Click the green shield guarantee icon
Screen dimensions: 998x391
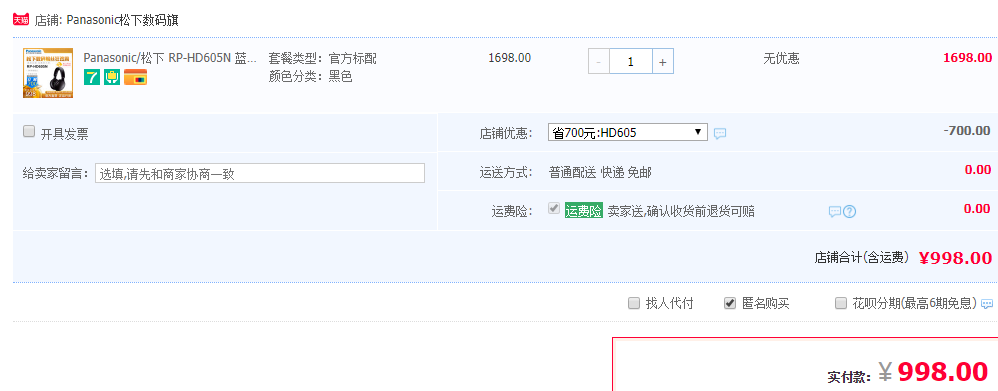[112, 77]
